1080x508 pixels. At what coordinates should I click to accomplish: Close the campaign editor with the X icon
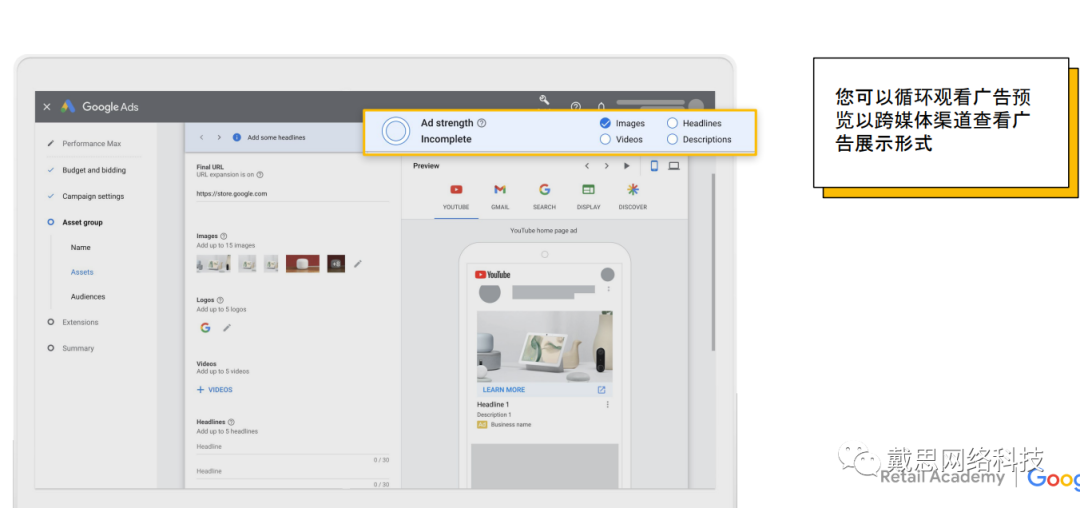(47, 107)
